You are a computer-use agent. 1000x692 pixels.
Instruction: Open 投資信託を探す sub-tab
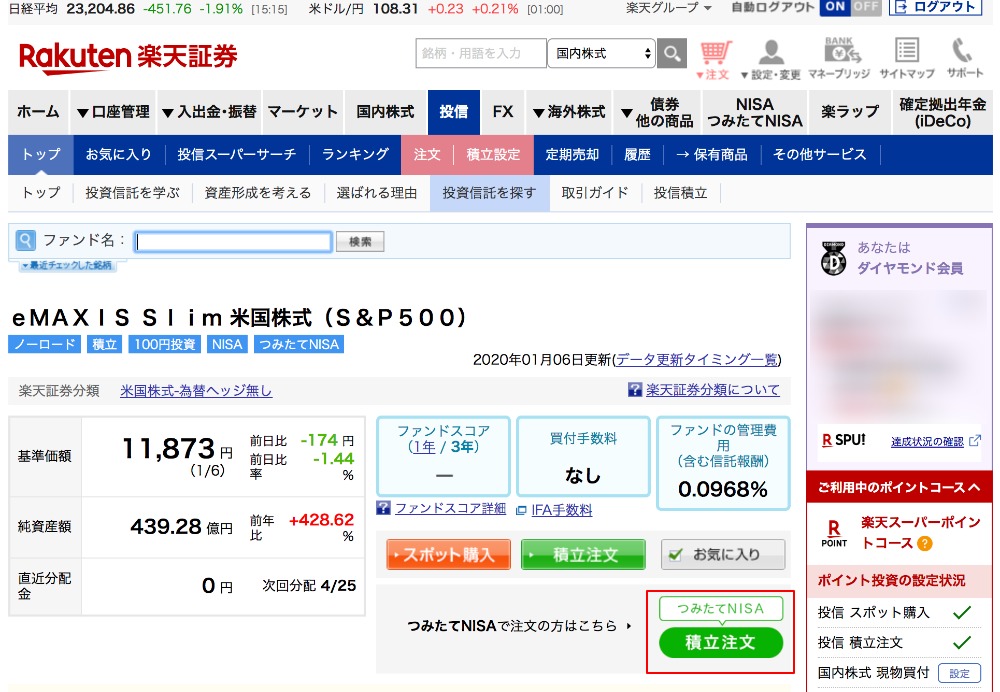coord(489,193)
